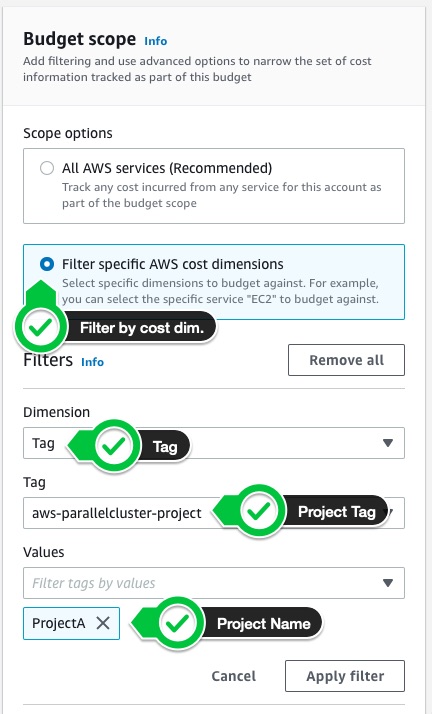Image resolution: width=432 pixels, height=714 pixels.
Task: Click the green checkmark beside Filter by cost dim.
Action: coord(41,327)
